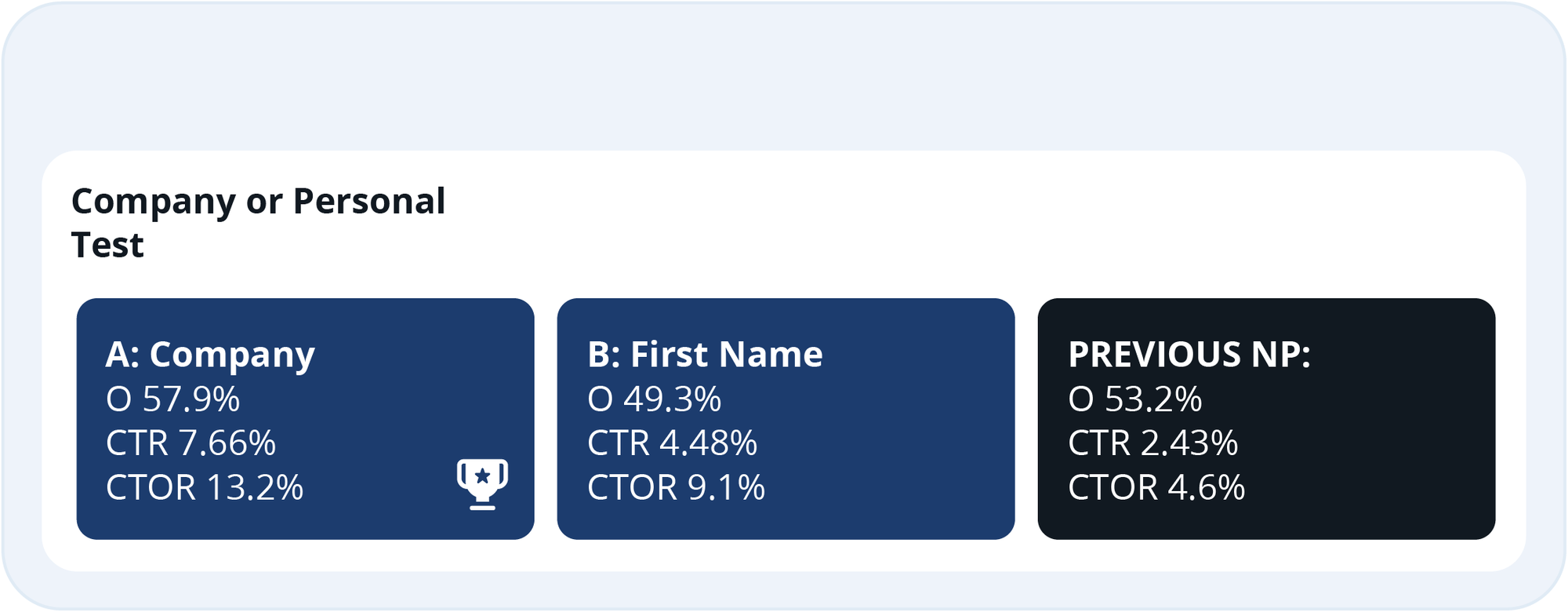Screen dimensions: 1568x612
Task: Click the CTOR 13.2% value
Action: tap(205, 487)
